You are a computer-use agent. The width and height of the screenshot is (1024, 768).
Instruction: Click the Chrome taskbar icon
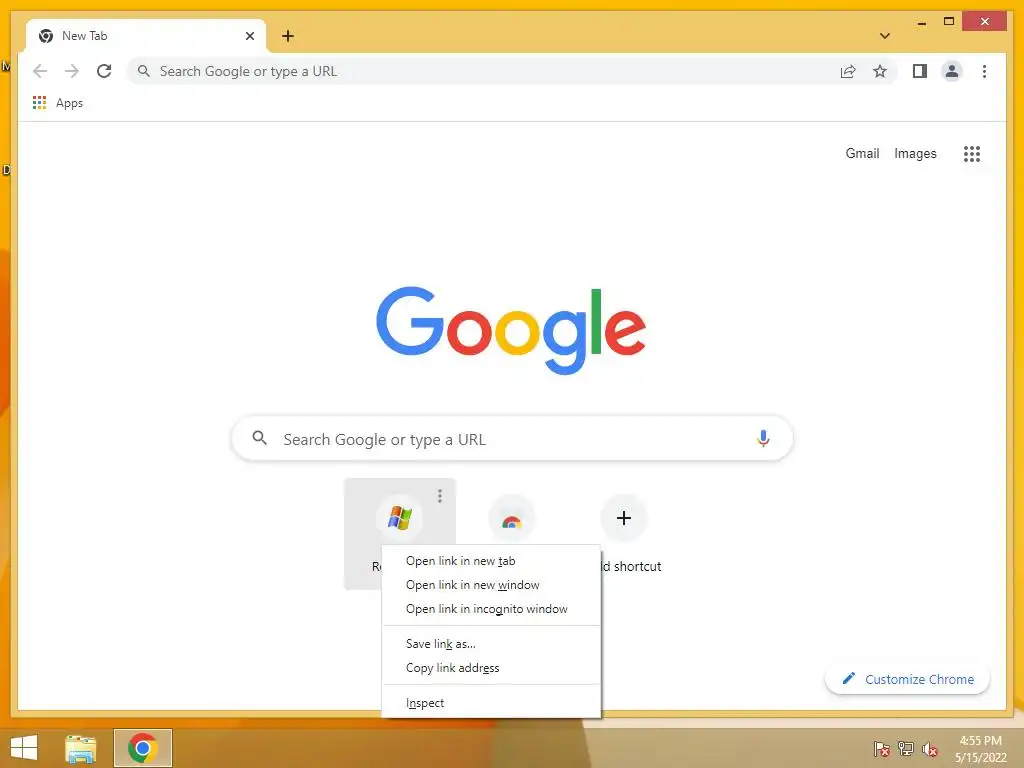coord(142,748)
